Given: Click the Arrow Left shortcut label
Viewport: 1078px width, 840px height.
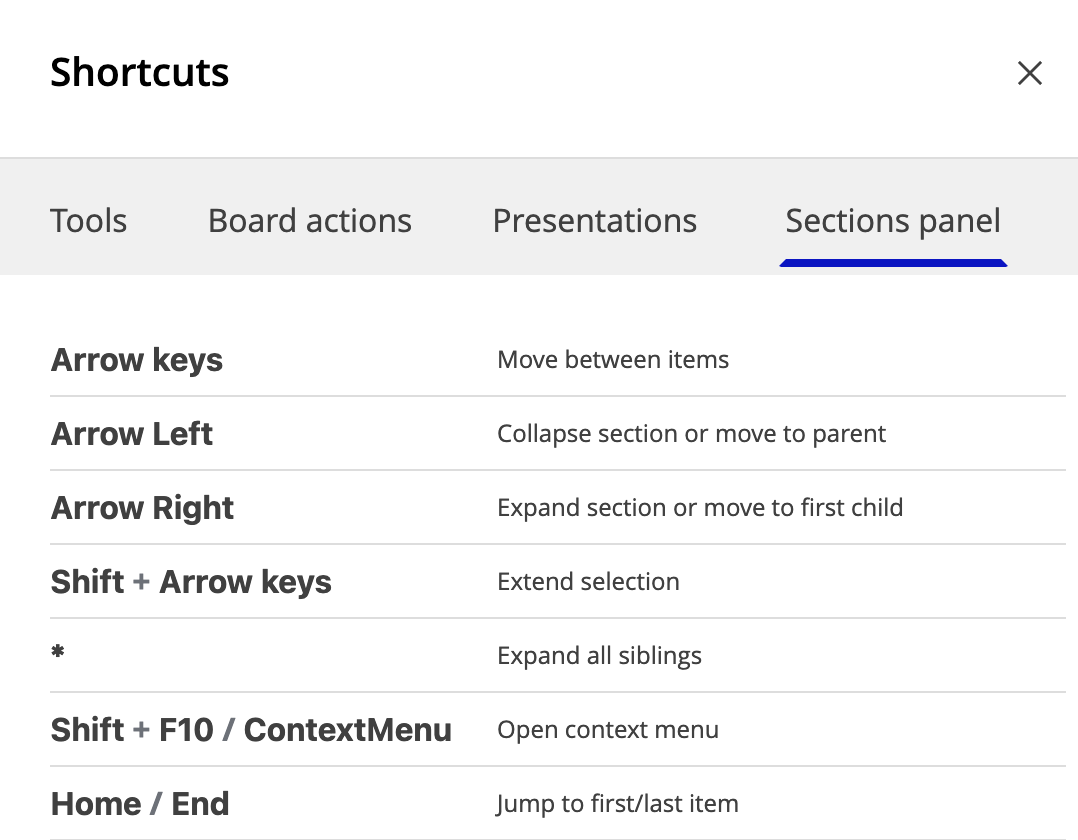Looking at the screenshot, I should [x=132, y=434].
